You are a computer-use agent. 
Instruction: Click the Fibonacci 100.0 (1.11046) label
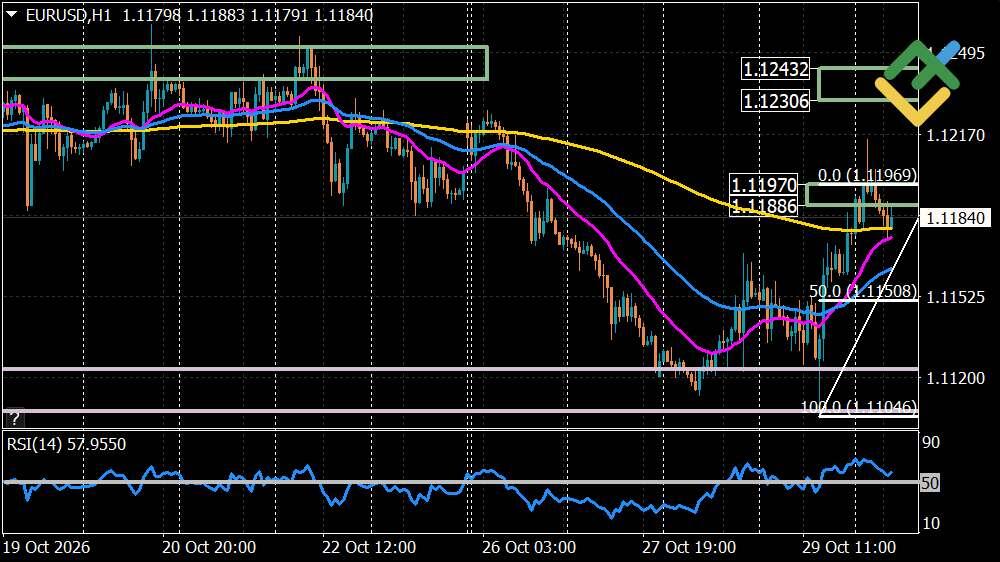pyautogui.click(x=858, y=406)
